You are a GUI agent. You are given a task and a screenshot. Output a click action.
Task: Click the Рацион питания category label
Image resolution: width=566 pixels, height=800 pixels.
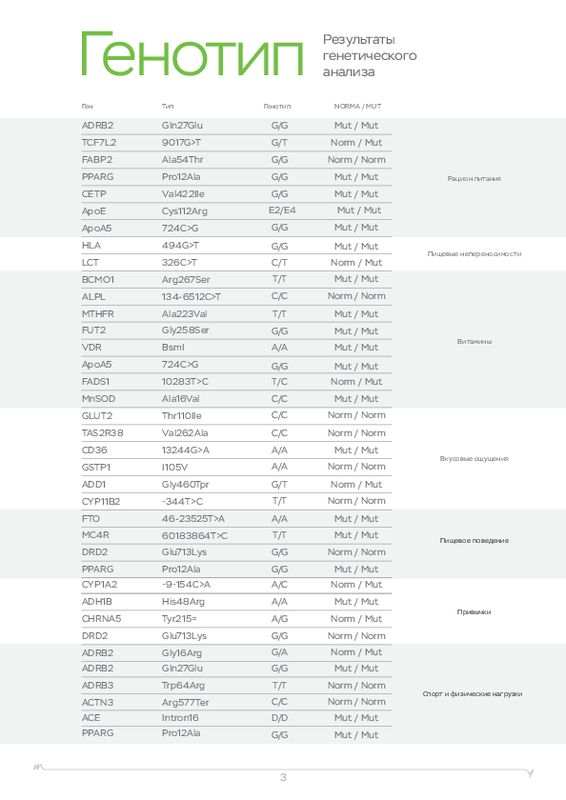474,179
